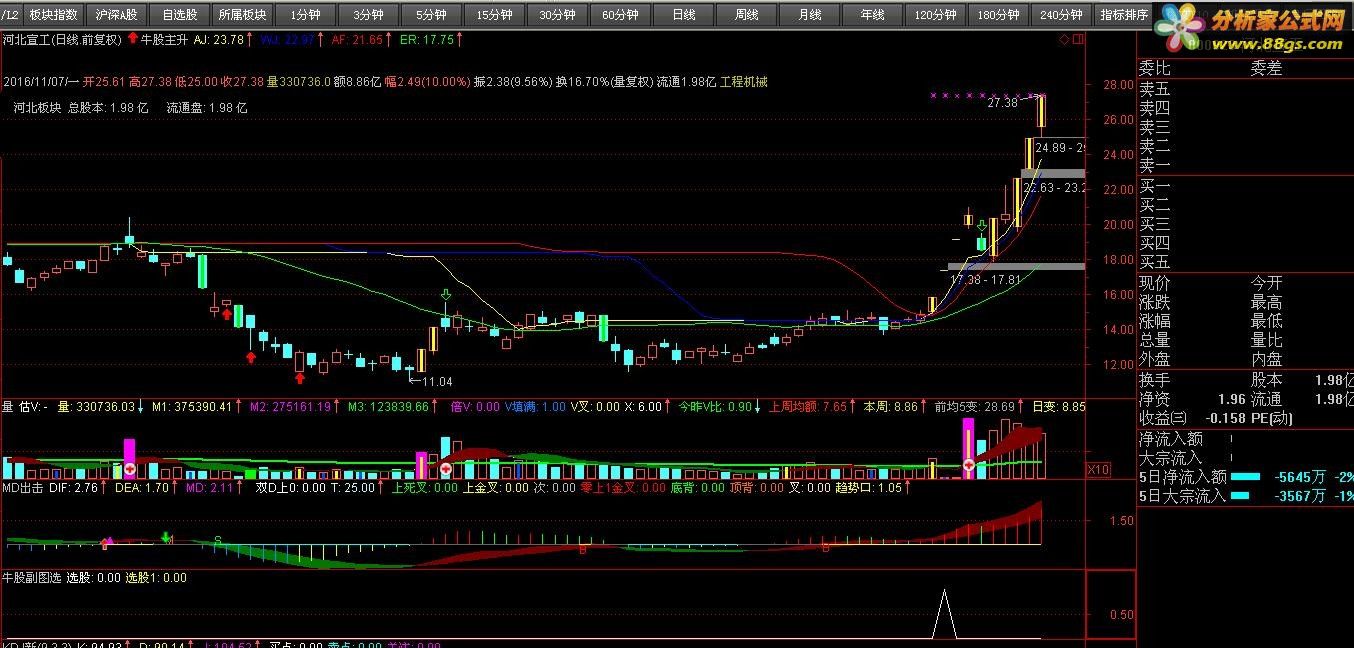Switch chart to 周线 weekly period
This screenshot has width=1354, height=648.
[747, 15]
